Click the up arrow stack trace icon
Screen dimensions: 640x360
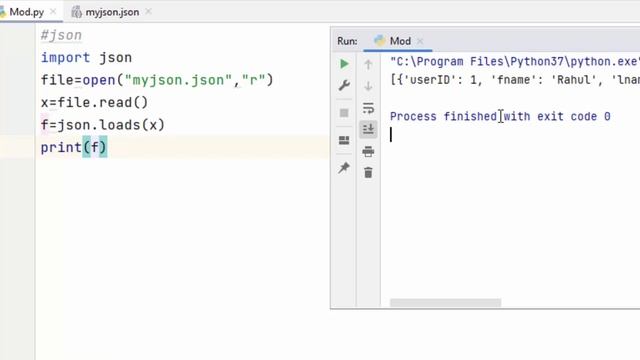pos(368,64)
